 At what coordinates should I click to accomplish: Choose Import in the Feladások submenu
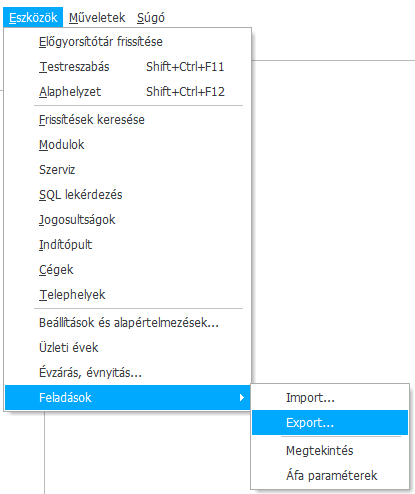tap(330, 398)
